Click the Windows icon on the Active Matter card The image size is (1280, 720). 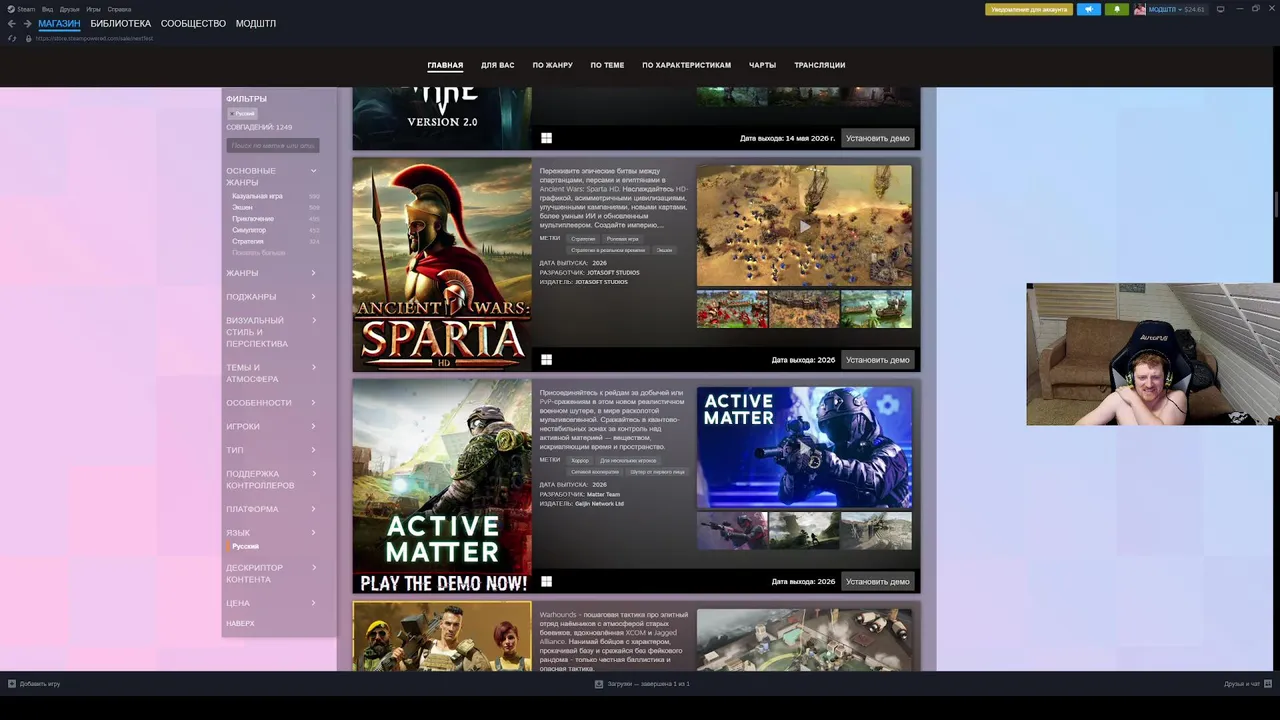(x=546, y=581)
